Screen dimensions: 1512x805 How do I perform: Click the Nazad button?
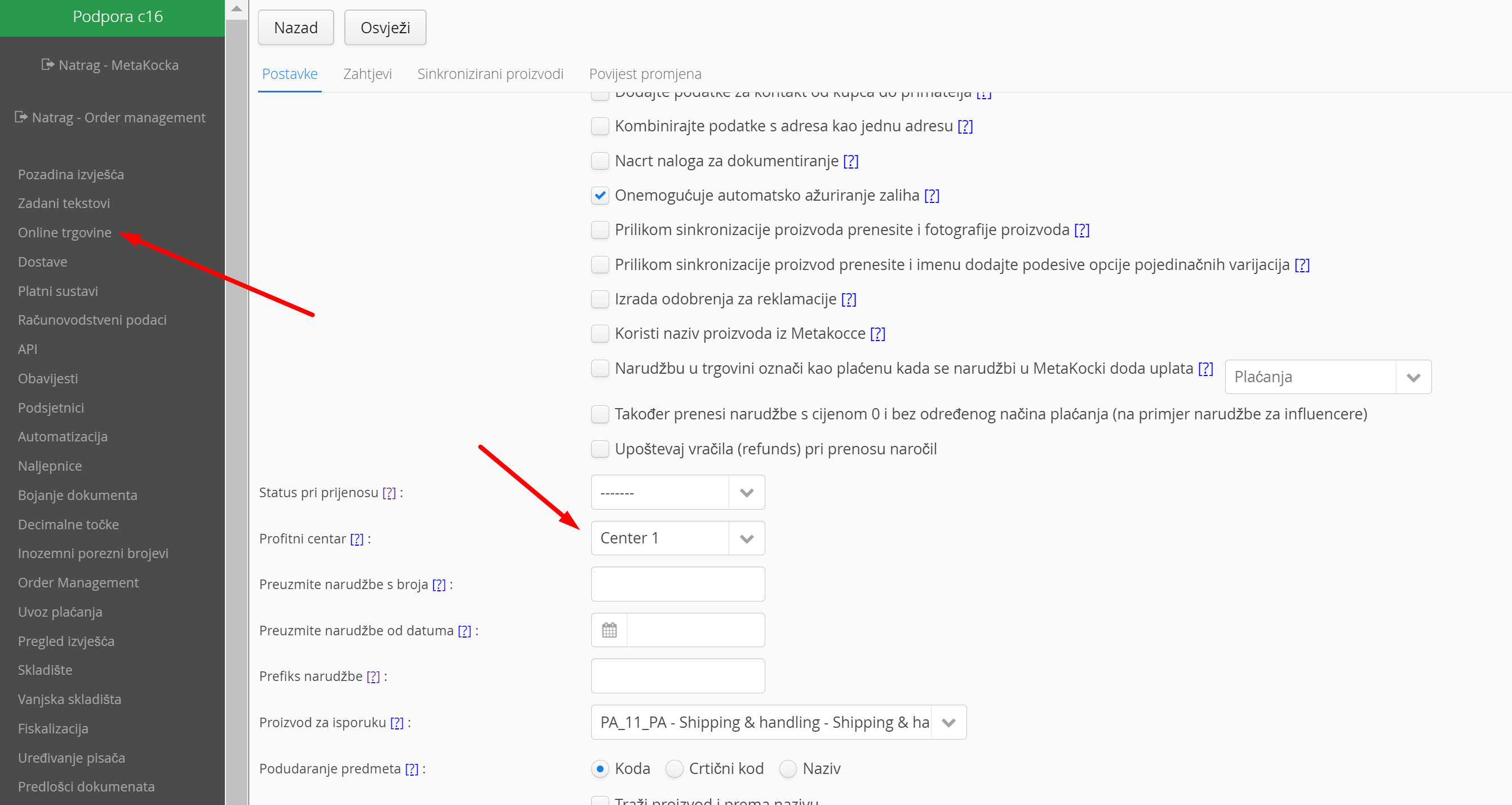click(x=296, y=28)
